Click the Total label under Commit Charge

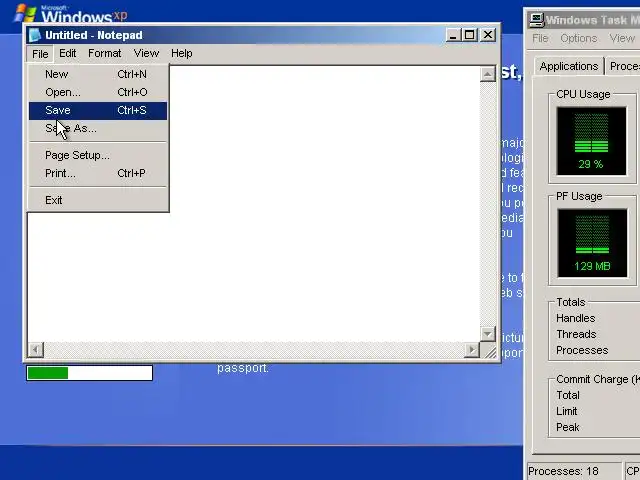point(568,395)
